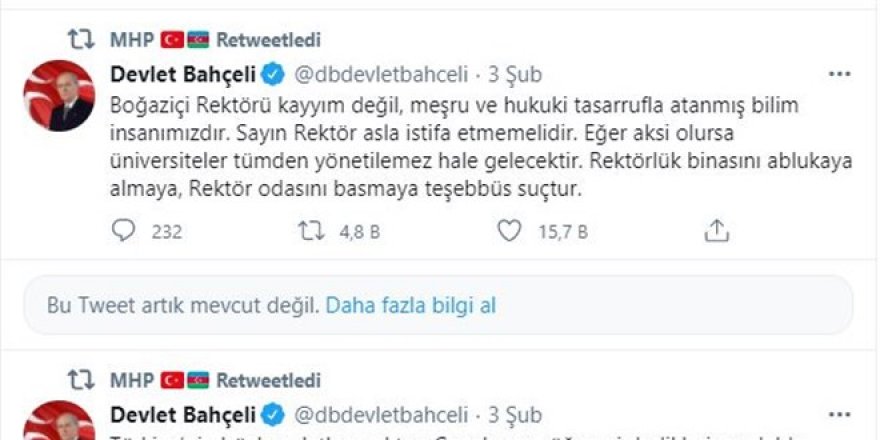The width and height of the screenshot is (880, 440).
Task: Click the reply icon on the first tweet
Action: (x=123, y=231)
